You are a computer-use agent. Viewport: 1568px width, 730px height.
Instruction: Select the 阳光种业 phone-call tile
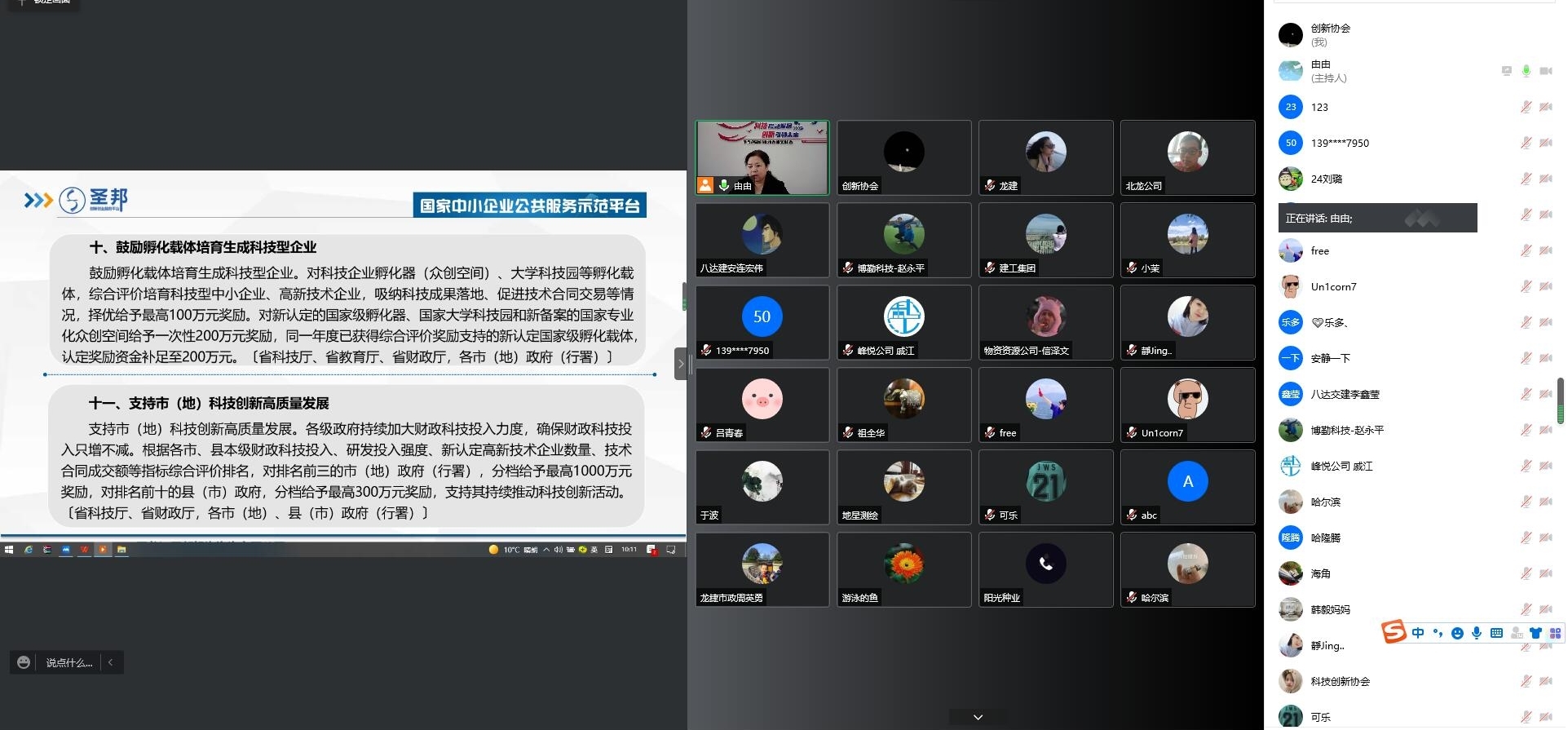1046,569
